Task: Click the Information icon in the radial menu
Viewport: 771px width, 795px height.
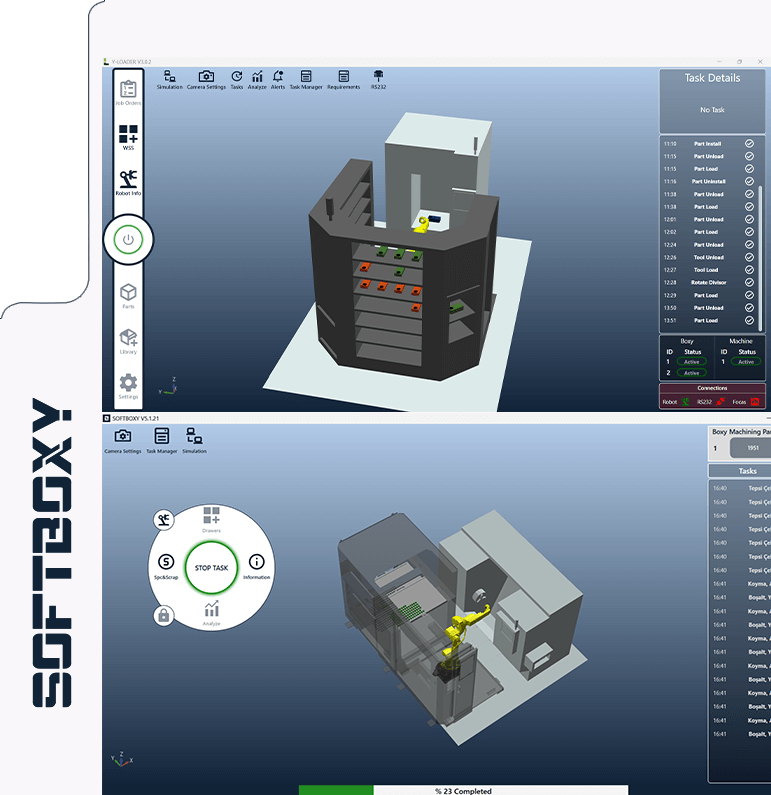Action: 257,564
